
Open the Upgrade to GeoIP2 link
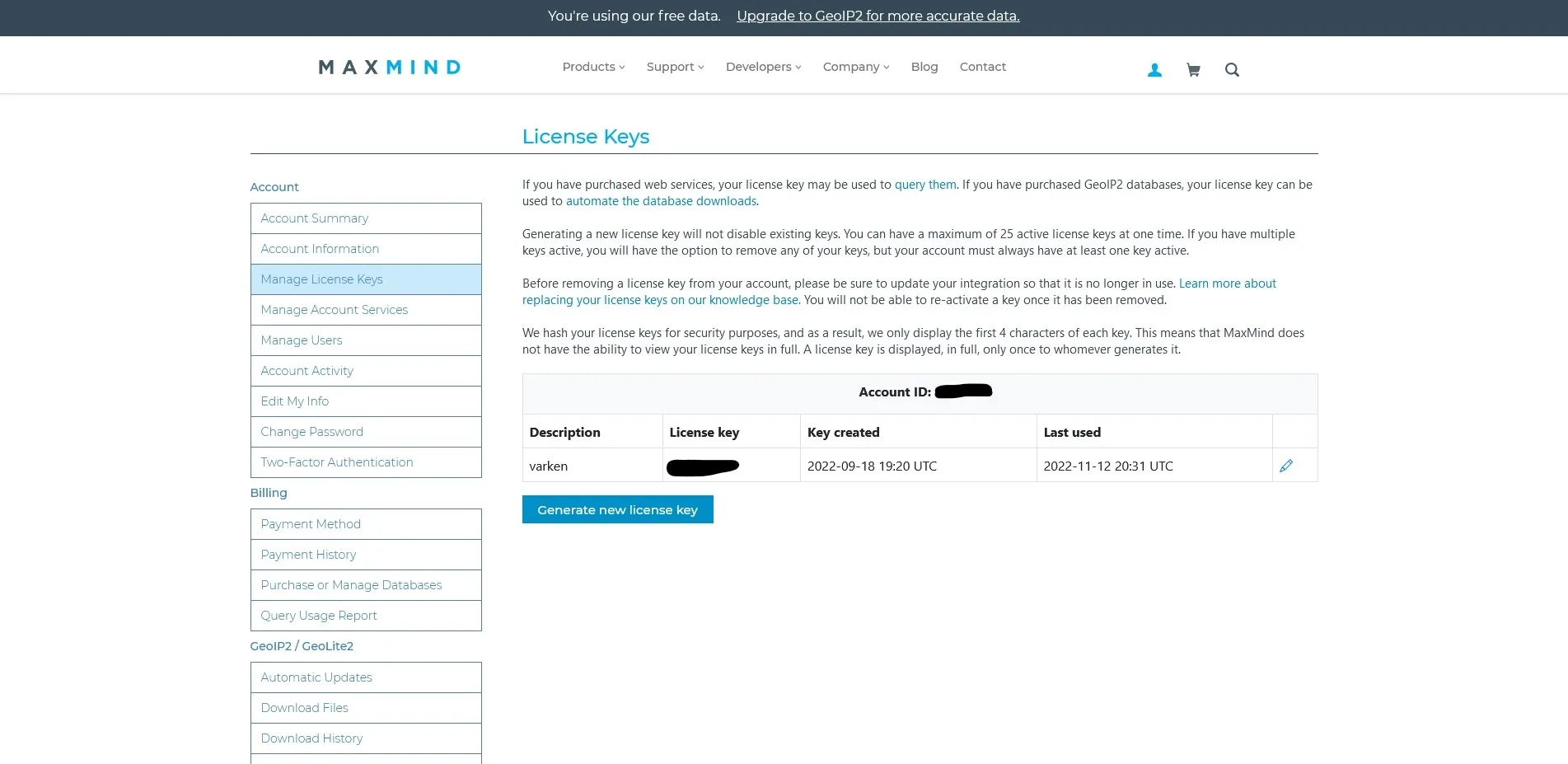tap(877, 16)
